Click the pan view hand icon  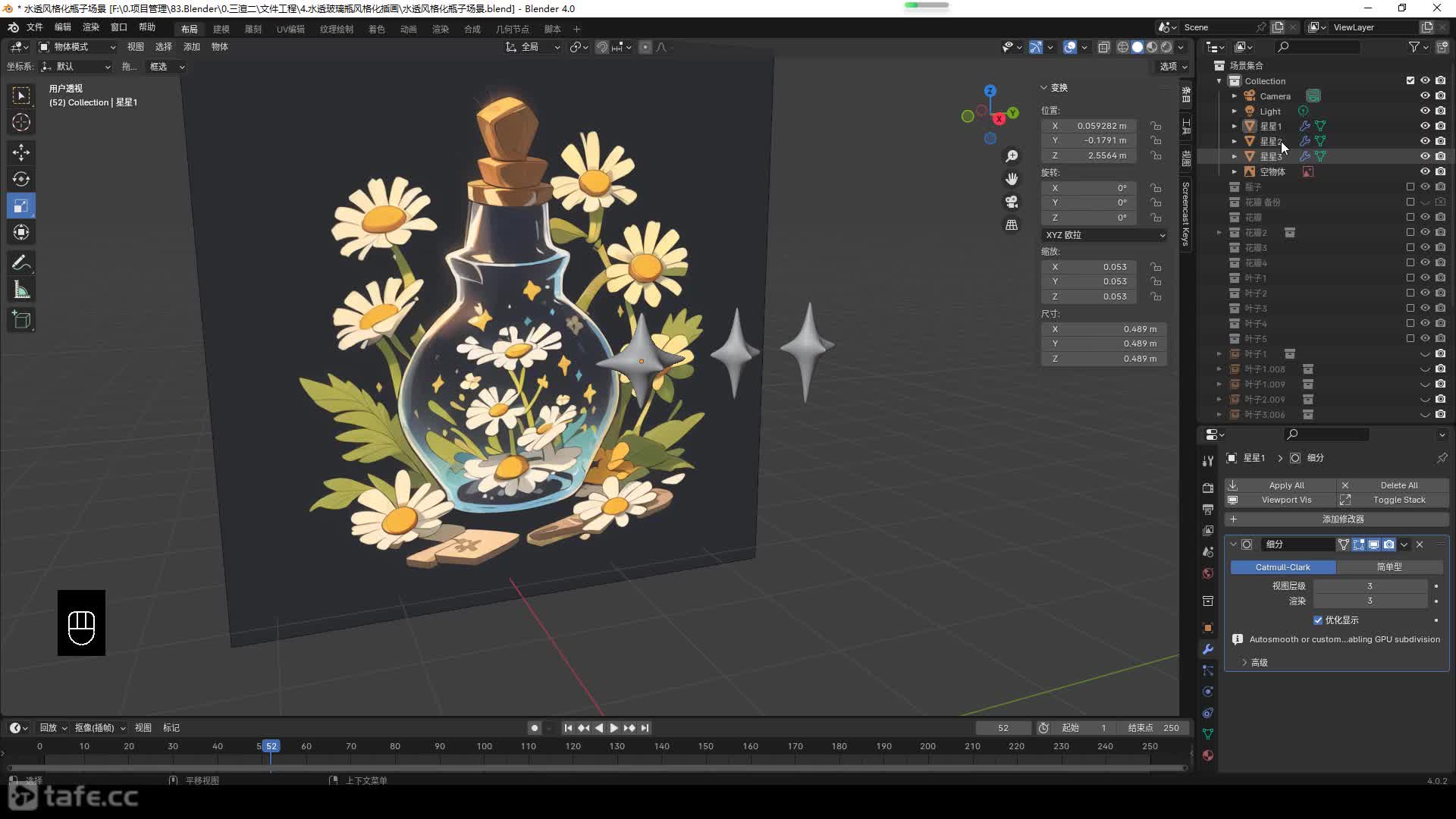tap(1012, 179)
